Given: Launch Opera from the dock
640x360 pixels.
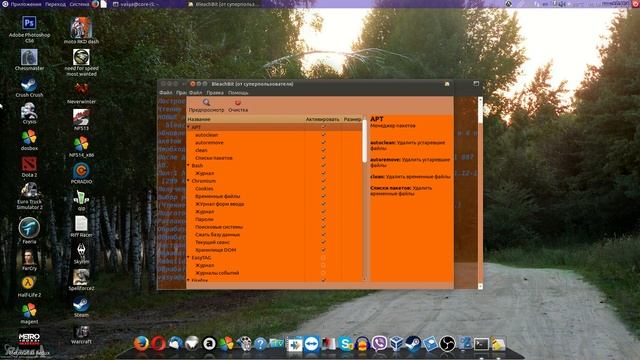Looking at the screenshot, I should click(158, 344).
